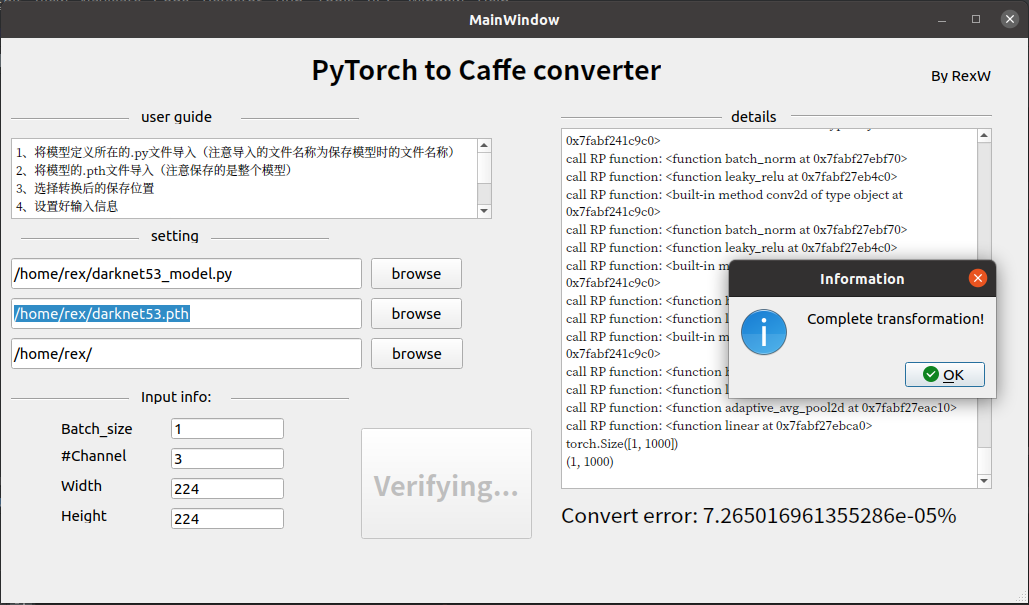Close the MainWindow
Screen dimensions: 1029x605
click(x=1010, y=20)
